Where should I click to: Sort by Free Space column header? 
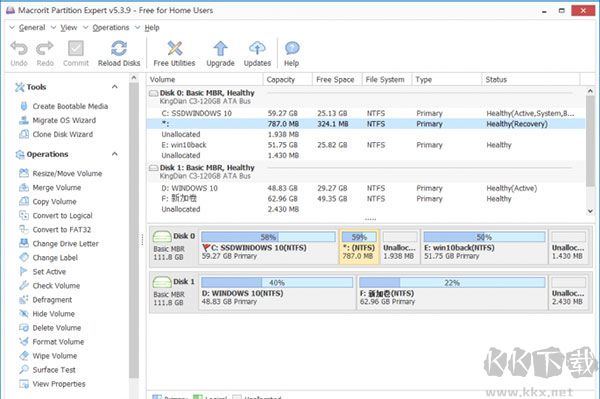(337, 80)
